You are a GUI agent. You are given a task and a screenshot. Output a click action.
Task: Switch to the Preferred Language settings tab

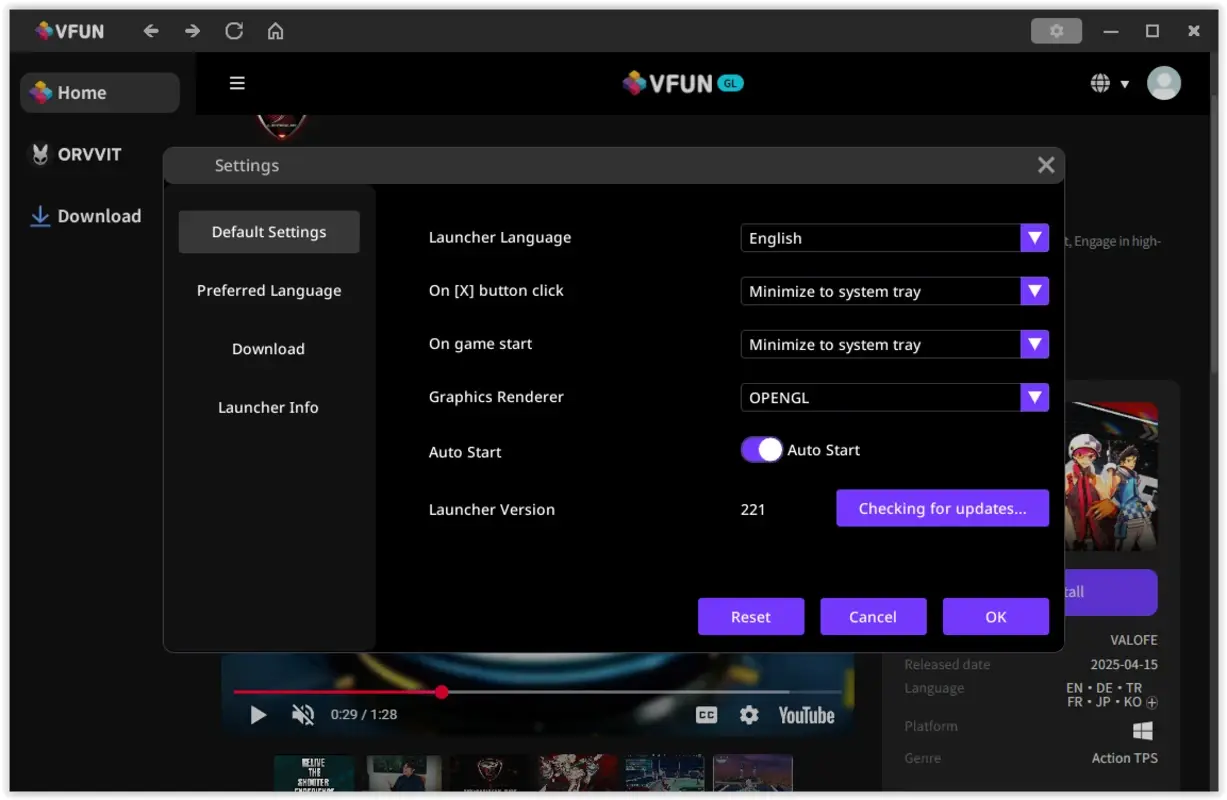[x=268, y=290]
